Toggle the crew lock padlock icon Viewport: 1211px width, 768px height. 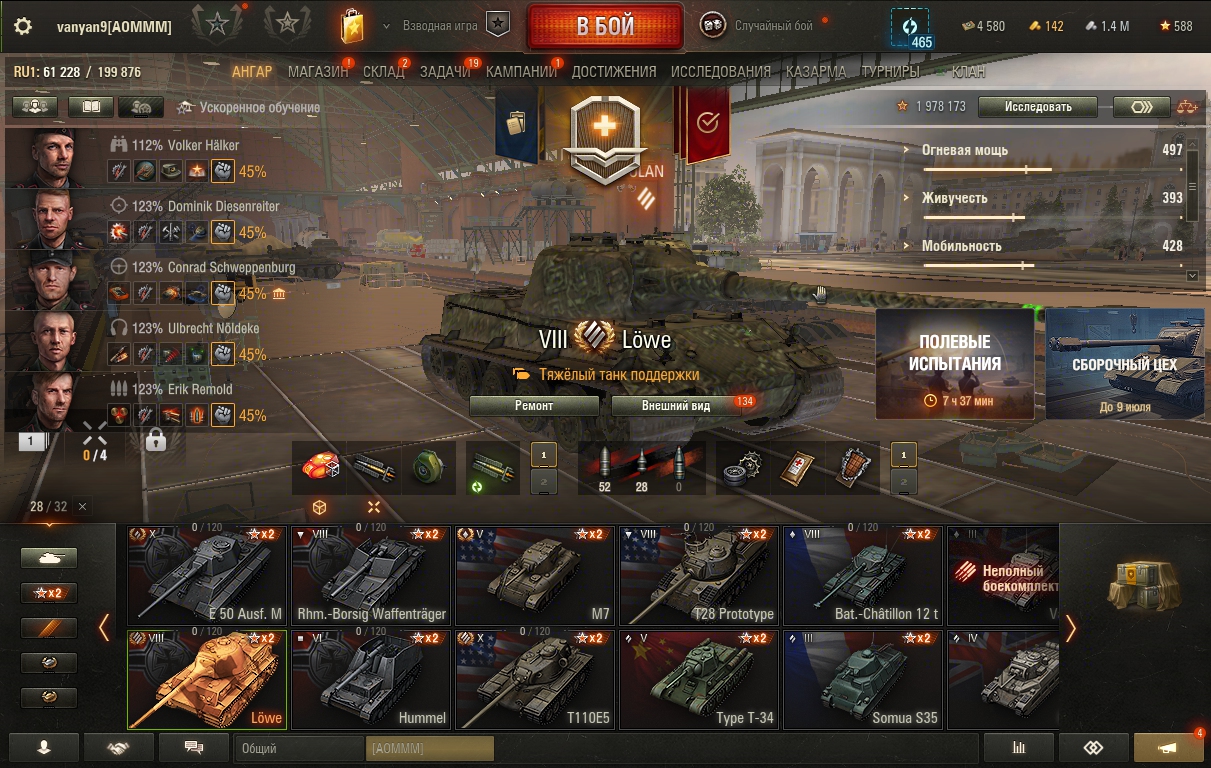(155, 440)
